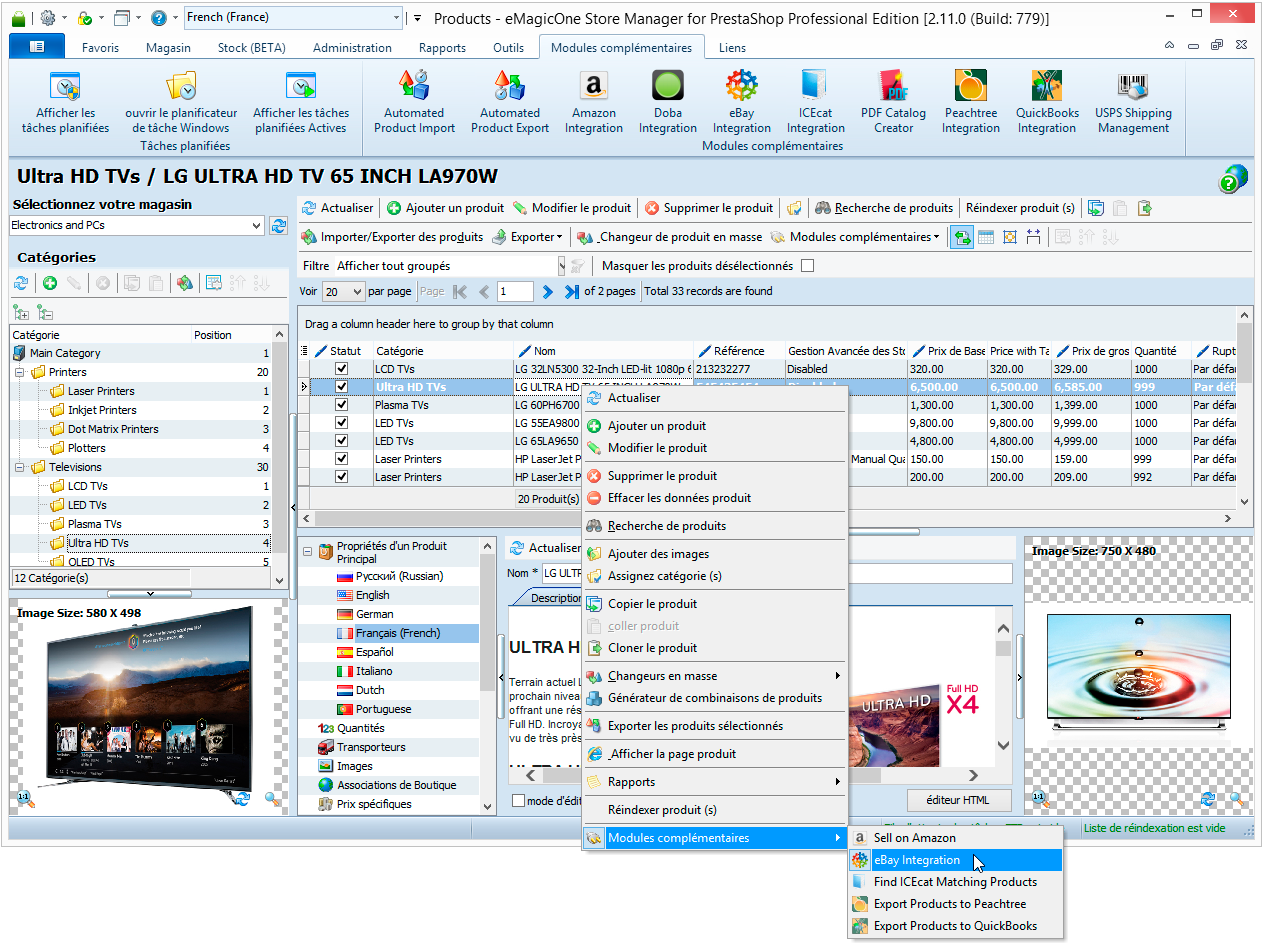Select Français (French) language item
1263x945 pixels.
(x=398, y=633)
